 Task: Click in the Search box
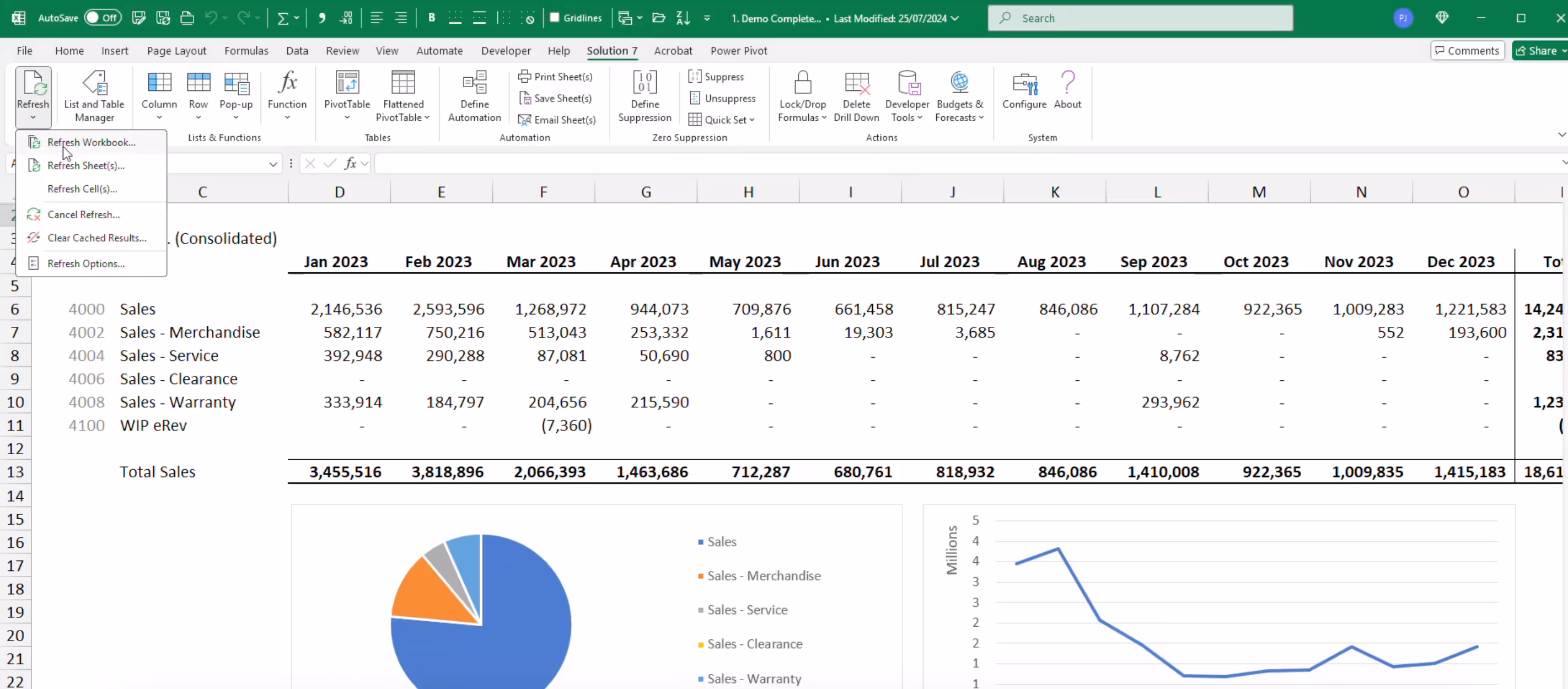[x=1140, y=18]
